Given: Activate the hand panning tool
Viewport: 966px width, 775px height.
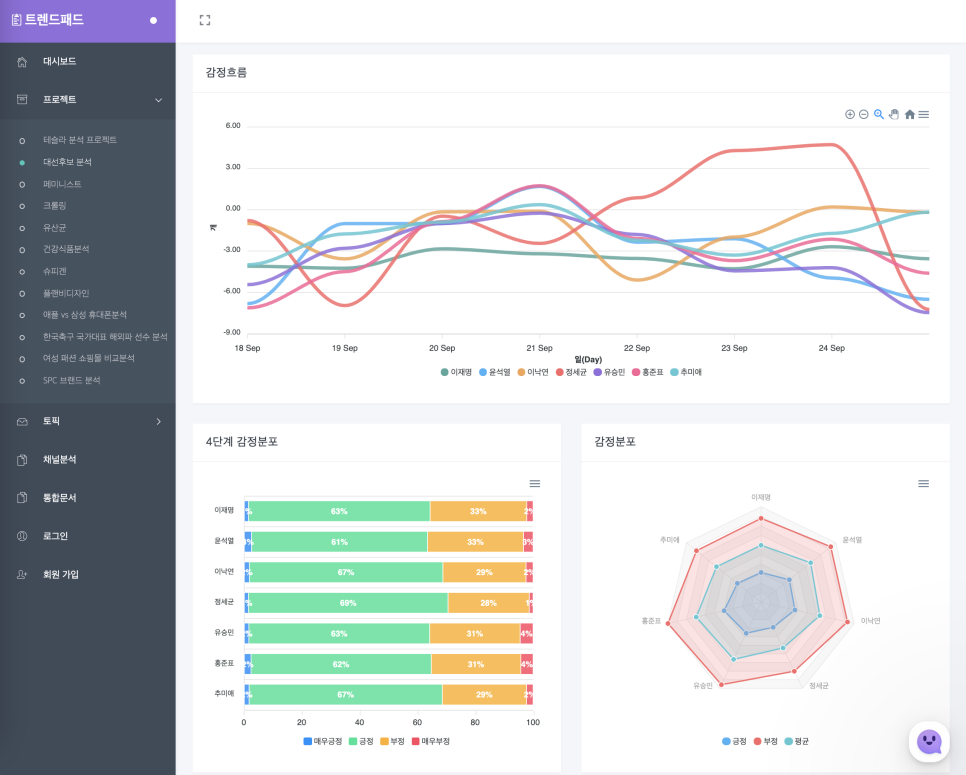Looking at the screenshot, I should (x=894, y=115).
